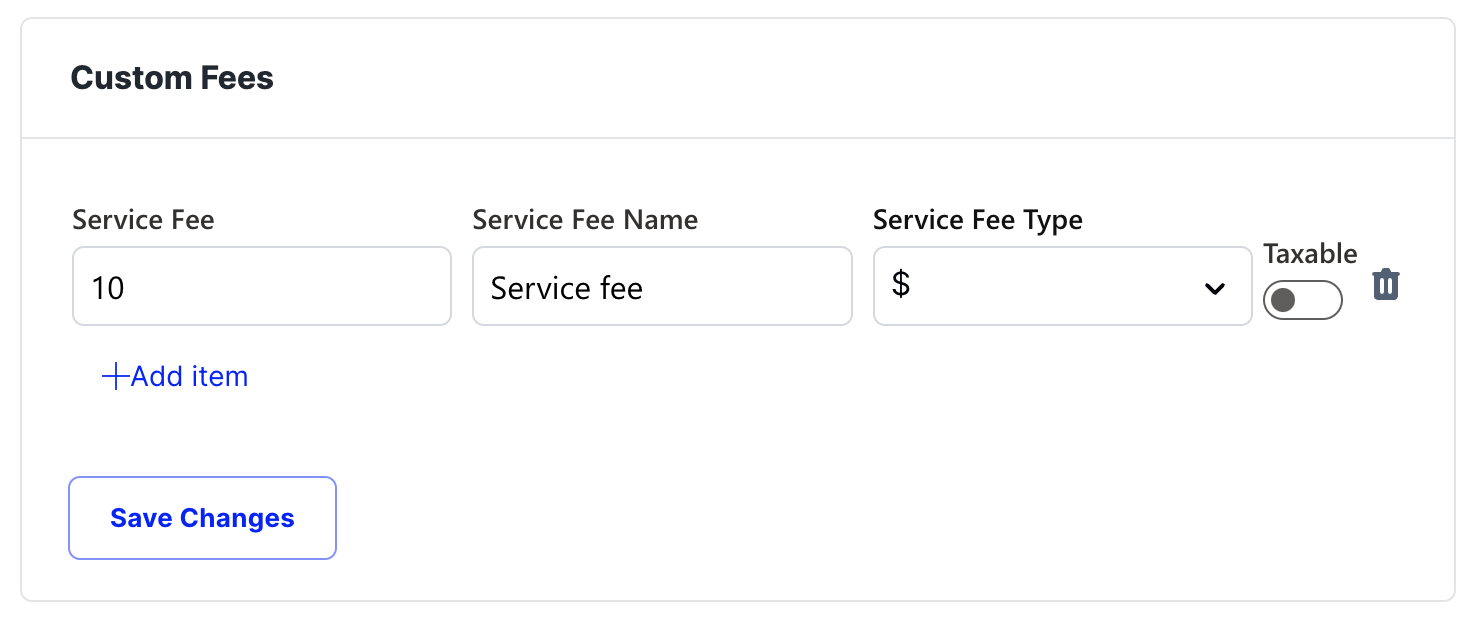Screen dimensions: 1484x622
Task: Select the Taxable label text
Action: tap(1310, 253)
